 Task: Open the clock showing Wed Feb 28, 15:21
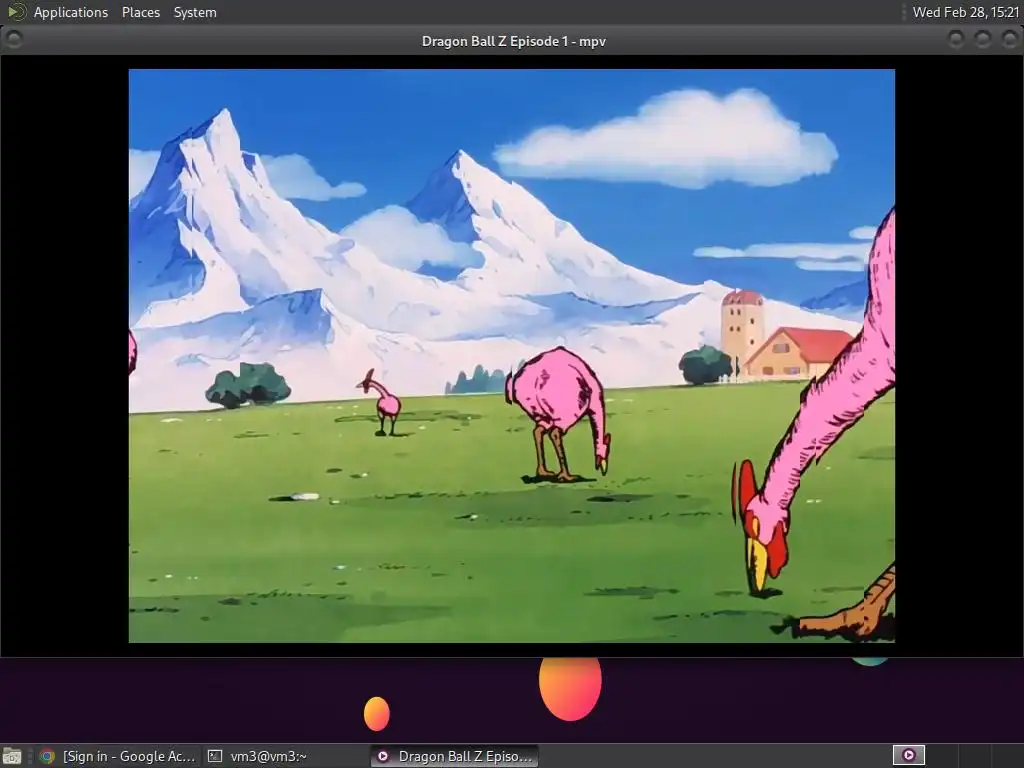(x=965, y=12)
